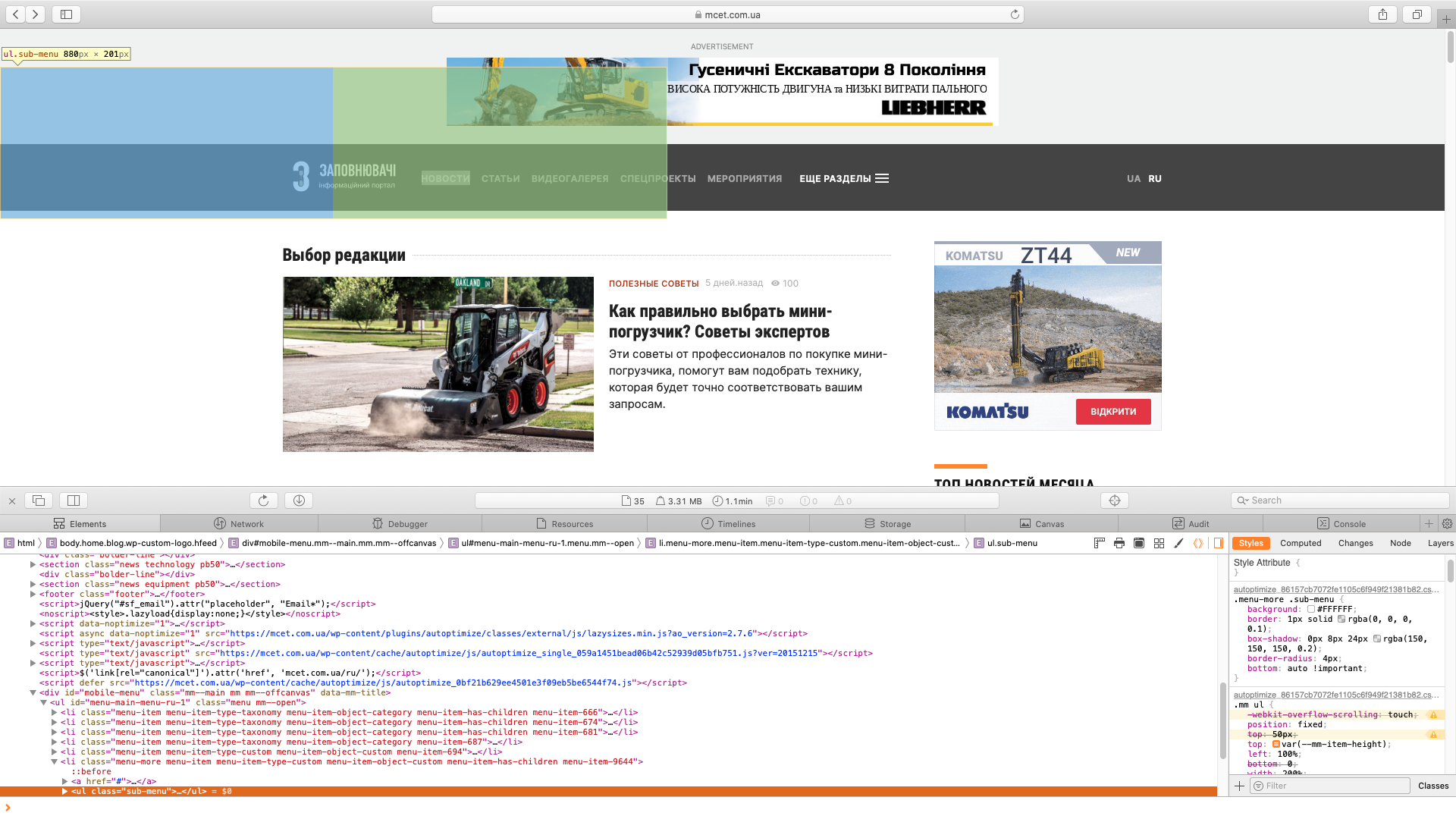Open the Timelines tab

point(728,523)
